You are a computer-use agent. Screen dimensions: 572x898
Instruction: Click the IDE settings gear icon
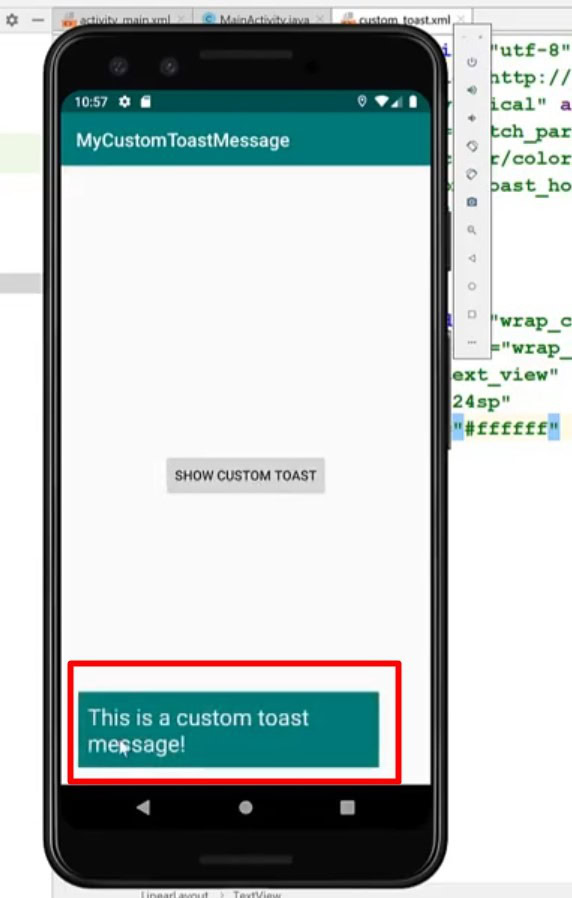[12, 20]
